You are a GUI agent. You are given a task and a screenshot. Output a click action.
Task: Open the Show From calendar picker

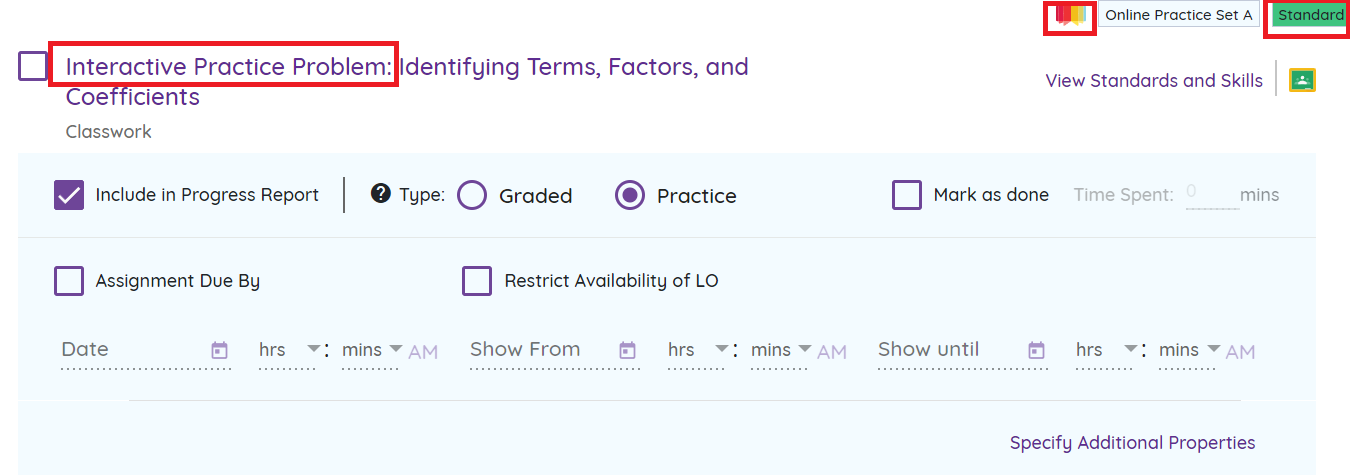coord(627,350)
